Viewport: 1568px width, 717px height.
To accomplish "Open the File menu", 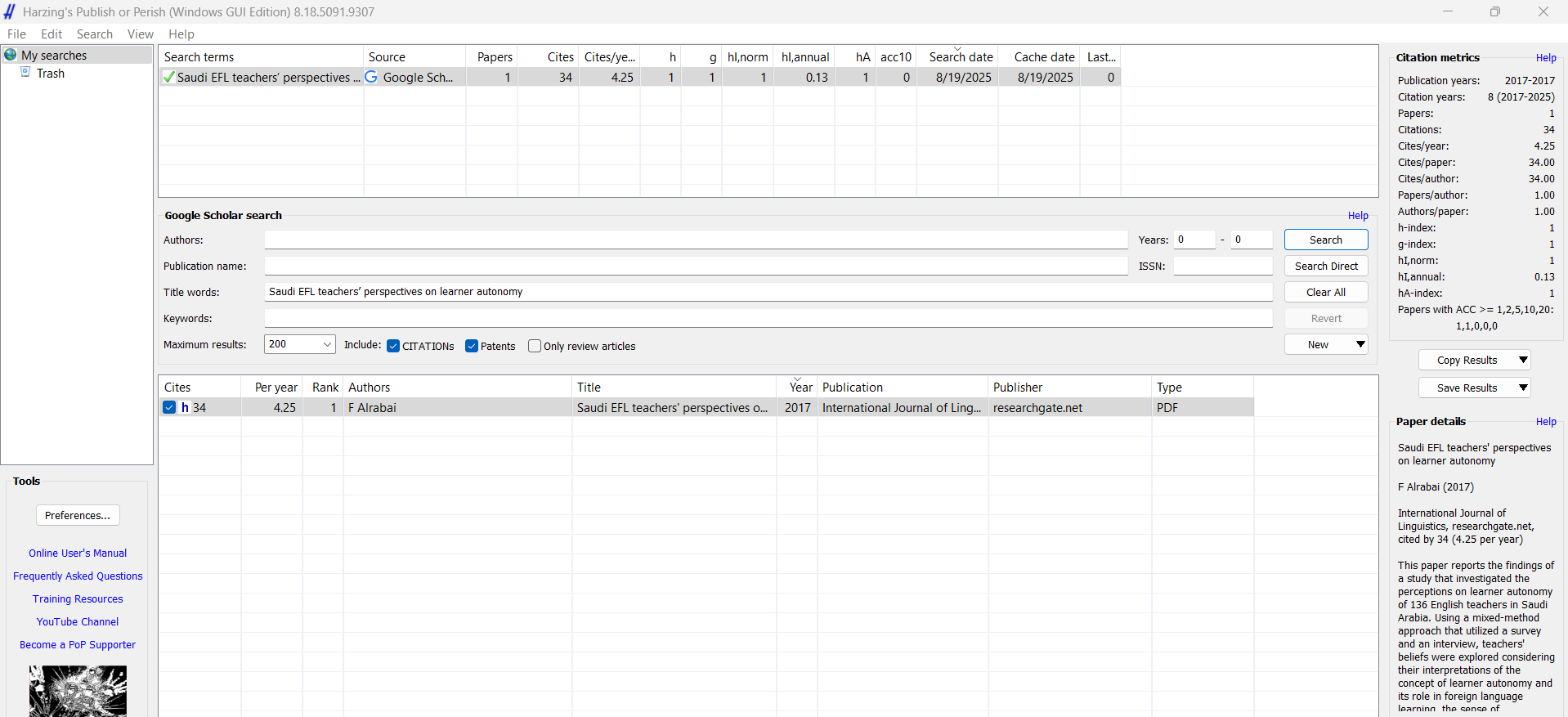I will (16, 34).
